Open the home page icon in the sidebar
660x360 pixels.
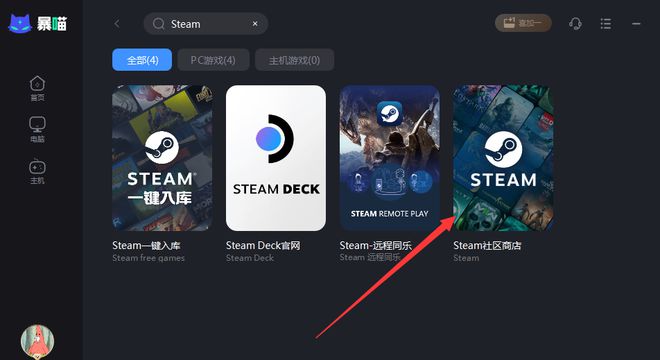[37, 84]
